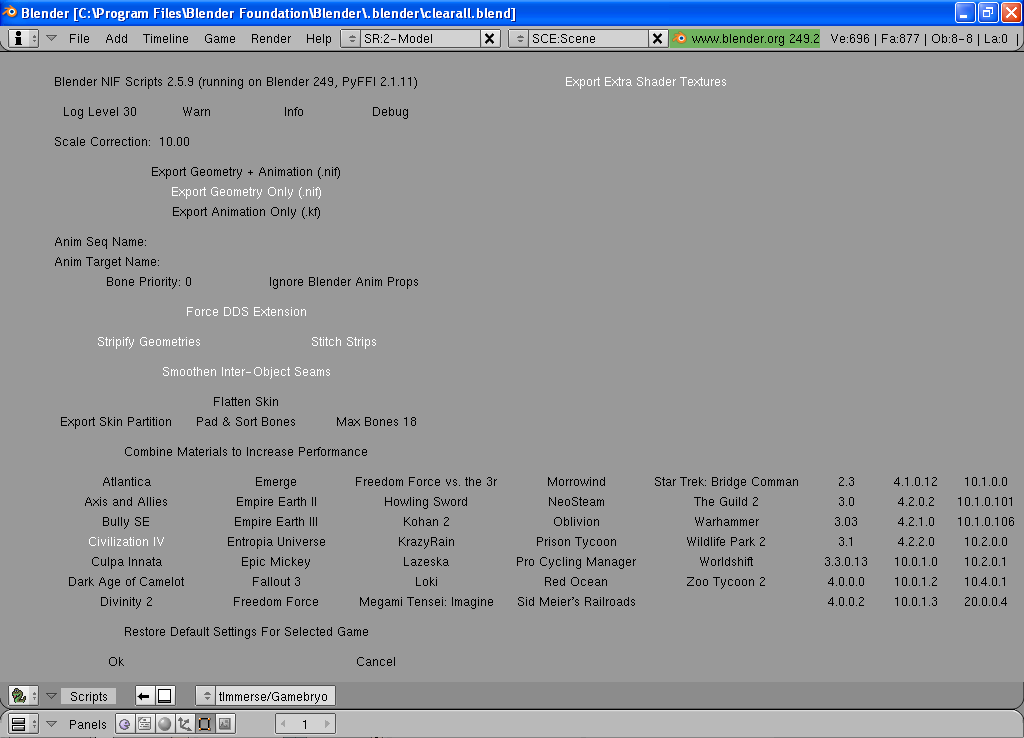Increase frame number with right arrow

(327, 724)
